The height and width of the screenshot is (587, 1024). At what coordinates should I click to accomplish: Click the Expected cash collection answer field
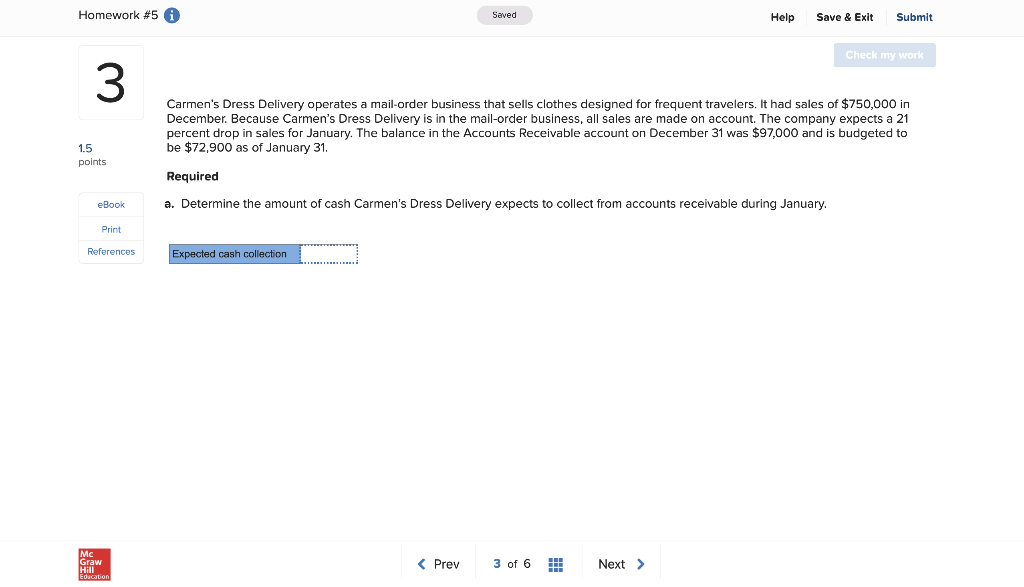coord(330,253)
